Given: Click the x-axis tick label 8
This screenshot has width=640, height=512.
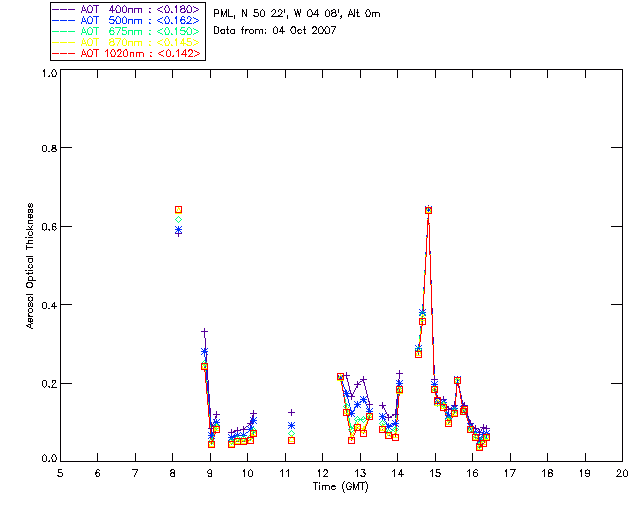Looking at the screenshot, I should click(x=173, y=473).
